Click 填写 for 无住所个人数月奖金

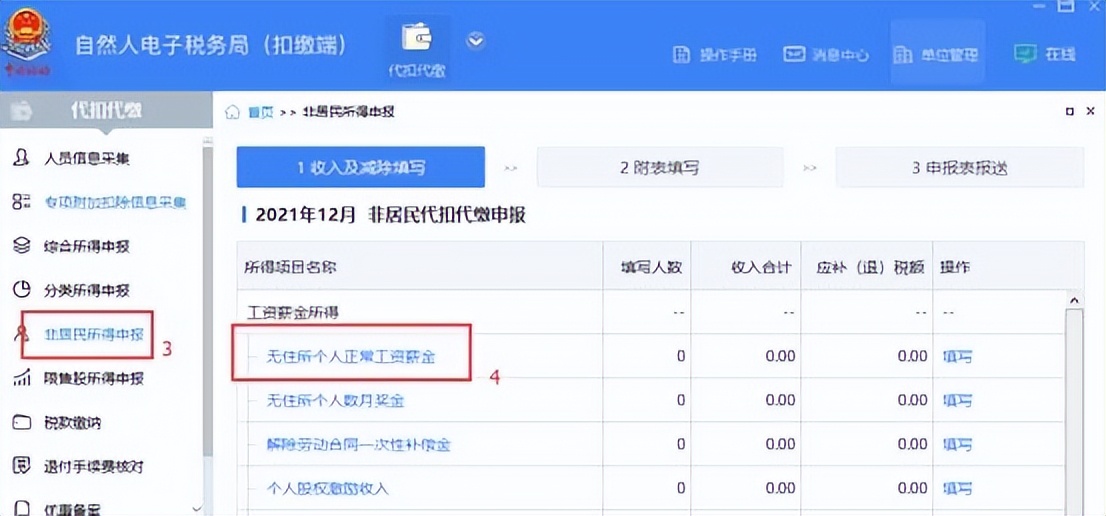click(957, 400)
